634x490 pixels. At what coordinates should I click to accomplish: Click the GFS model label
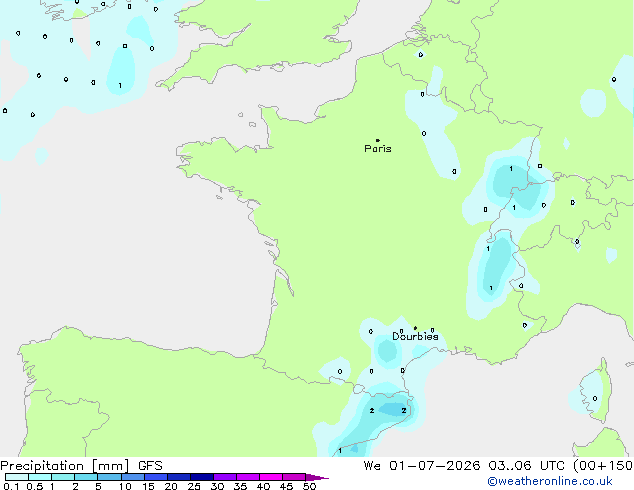coord(150,466)
